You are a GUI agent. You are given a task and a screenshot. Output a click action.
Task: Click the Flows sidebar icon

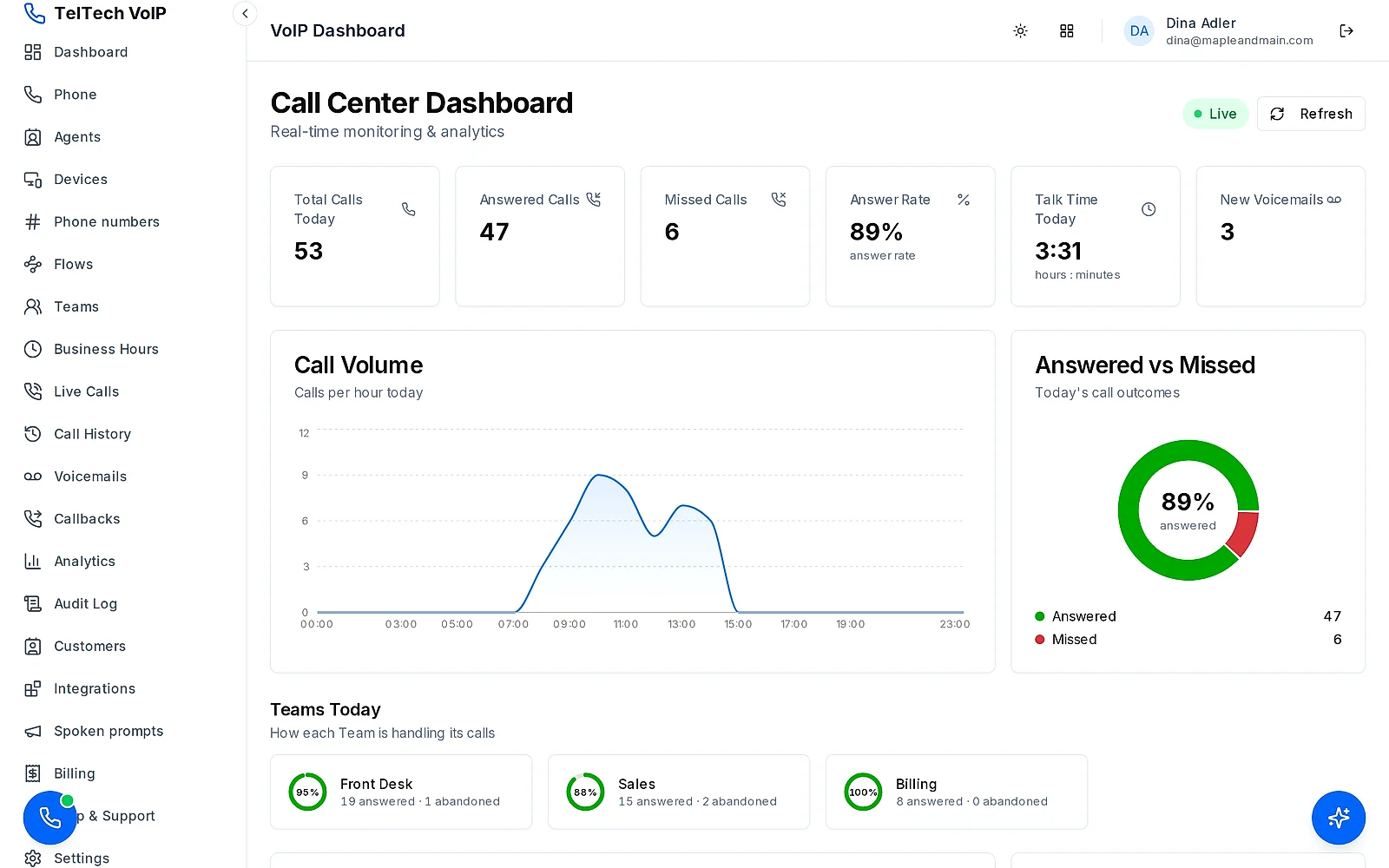coord(33,265)
